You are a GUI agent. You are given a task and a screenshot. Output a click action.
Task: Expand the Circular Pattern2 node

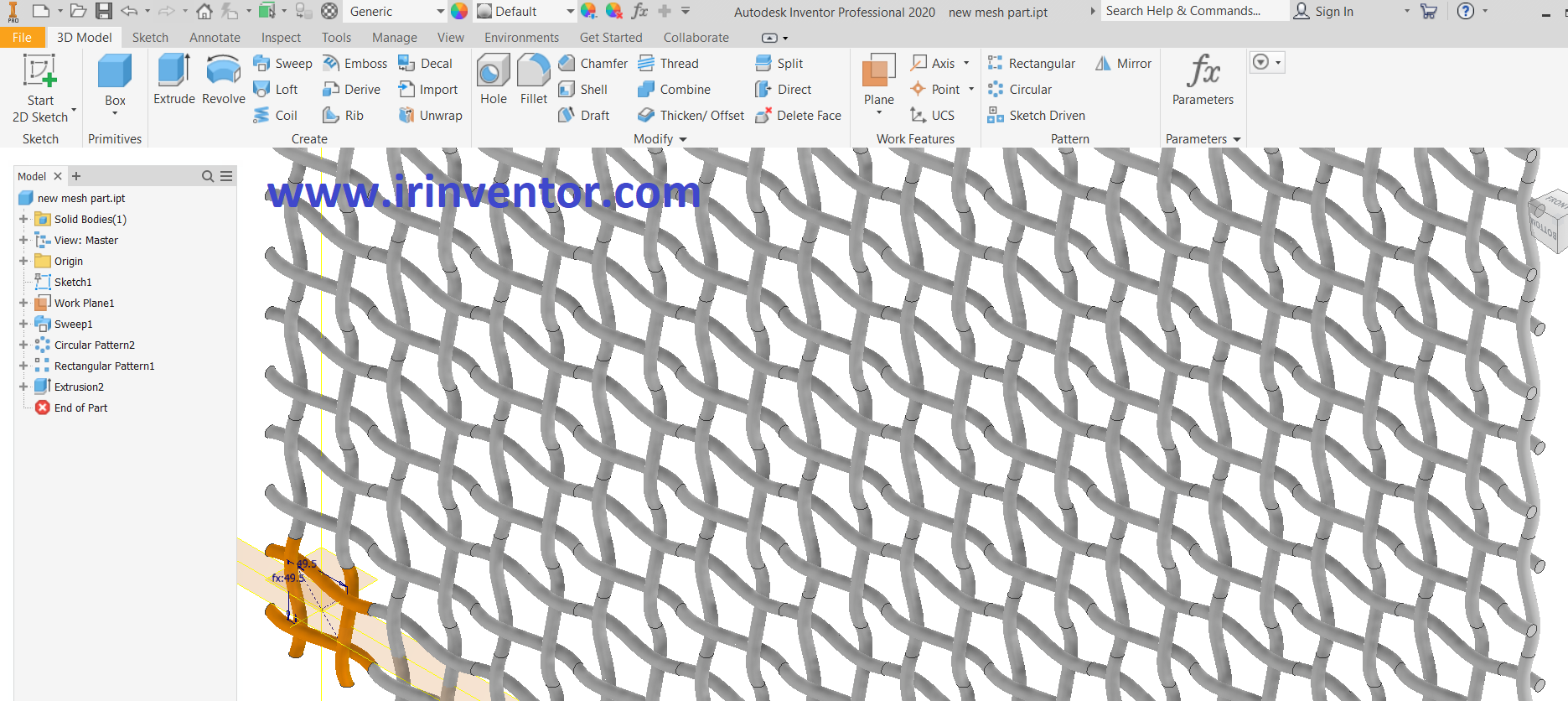coord(23,345)
